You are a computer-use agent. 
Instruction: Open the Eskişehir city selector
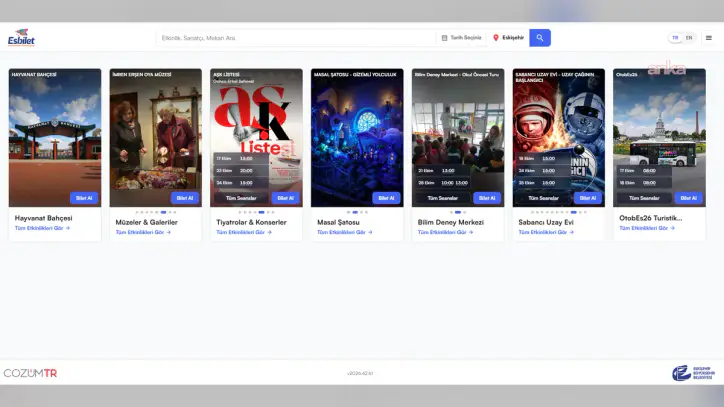pyautogui.click(x=508, y=38)
